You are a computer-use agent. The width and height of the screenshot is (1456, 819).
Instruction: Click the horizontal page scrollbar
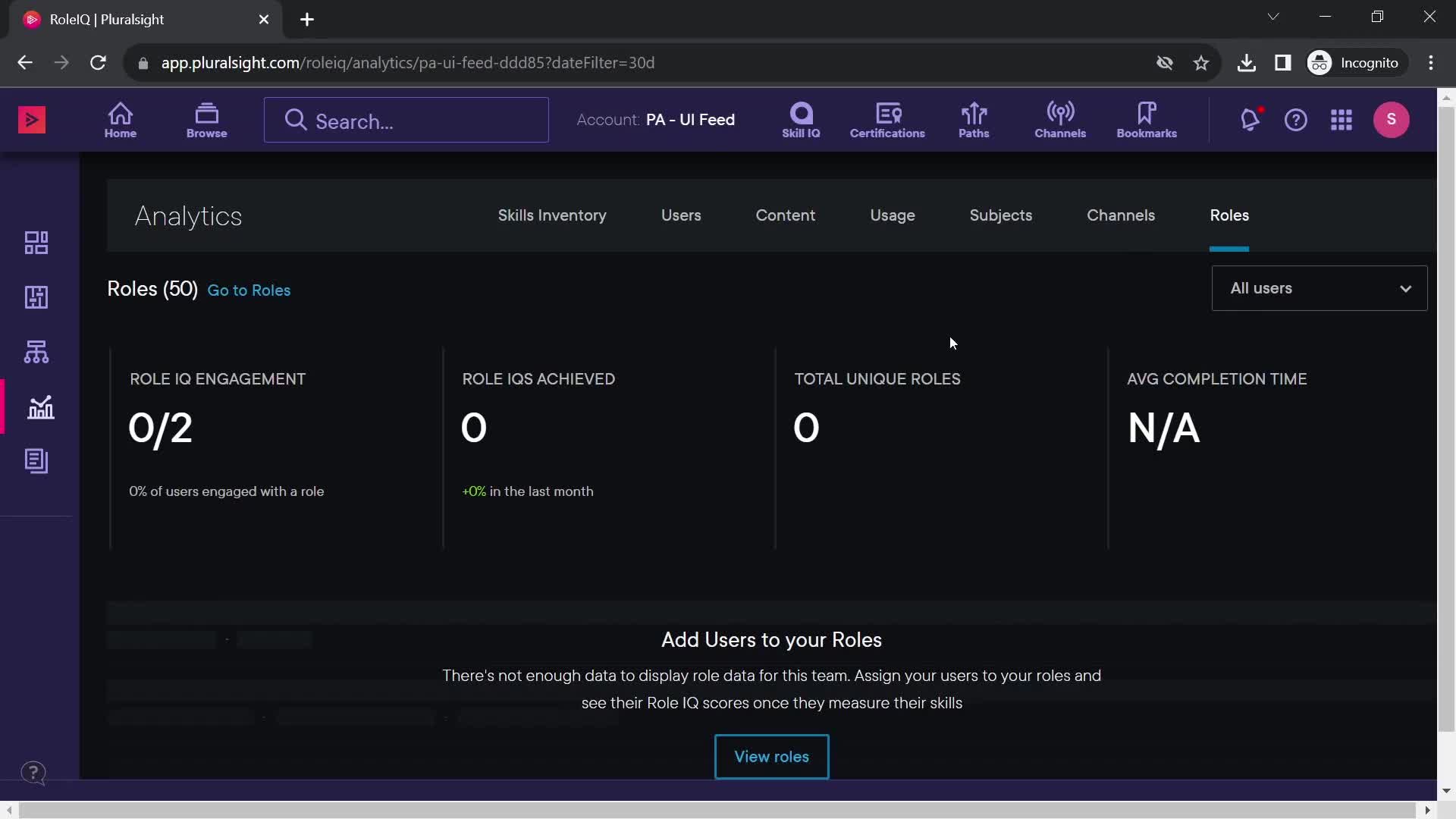(717, 810)
